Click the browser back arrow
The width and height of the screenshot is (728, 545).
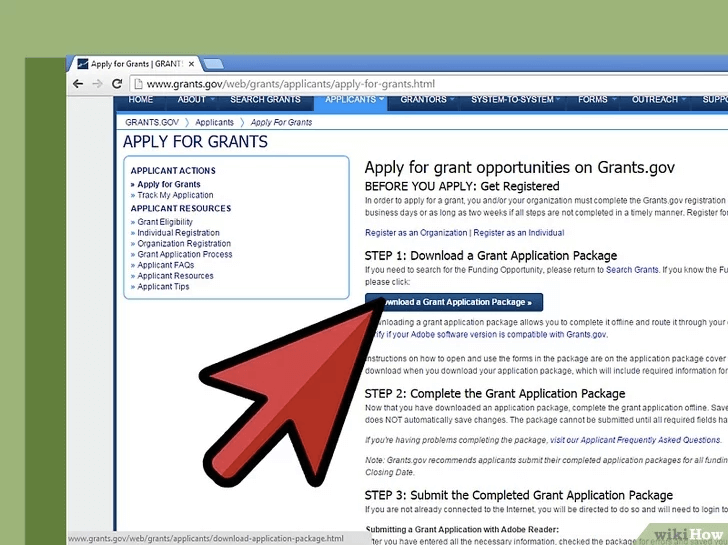tap(78, 85)
